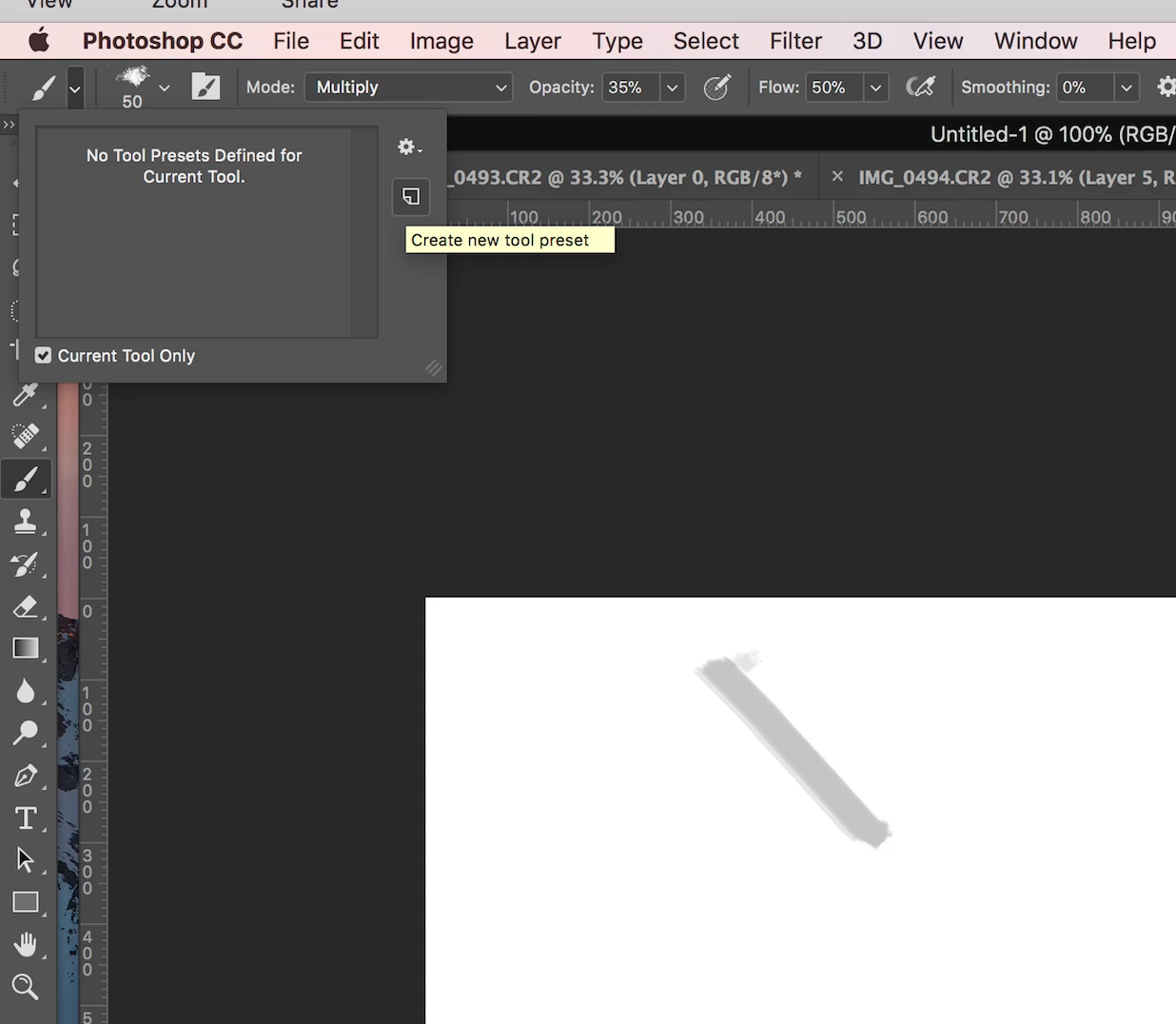The image size is (1176, 1024).
Task: Switch to the IMG_0494.CR2 document tab
Action: point(1016,178)
